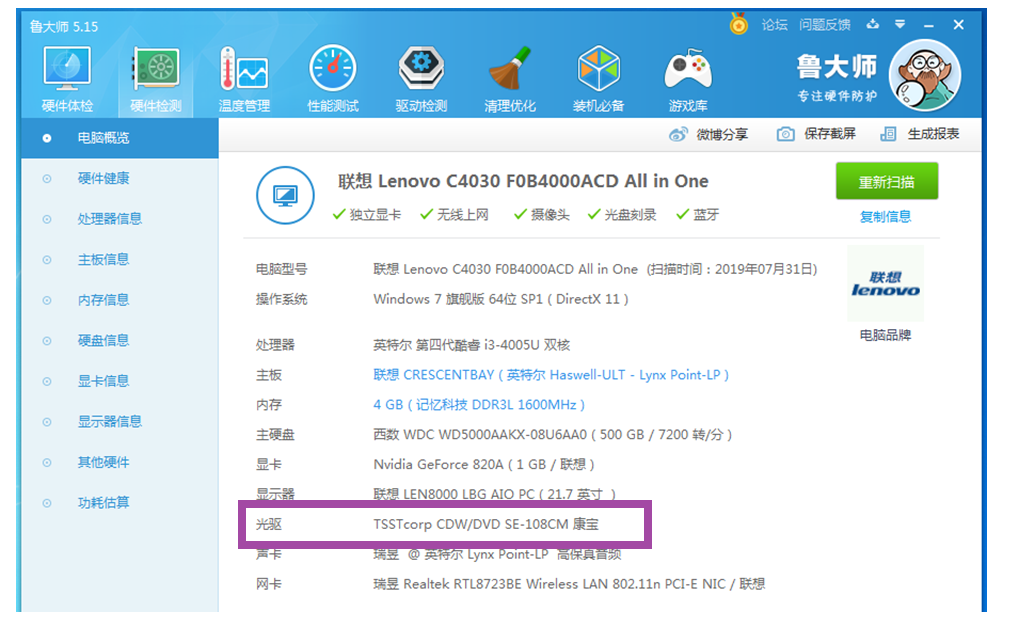Click the 瑞昱 Lynx Point-LP sound card text
Screen dimensions: 1019x617
pyautogui.click(x=497, y=554)
